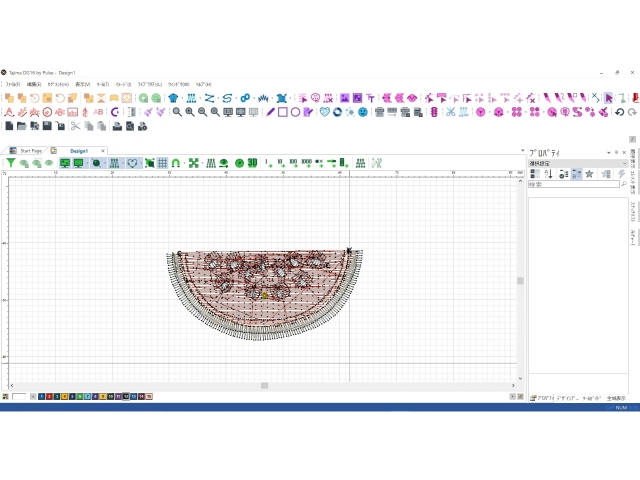Click the blue chain link stitch tool

click(245, 98)
